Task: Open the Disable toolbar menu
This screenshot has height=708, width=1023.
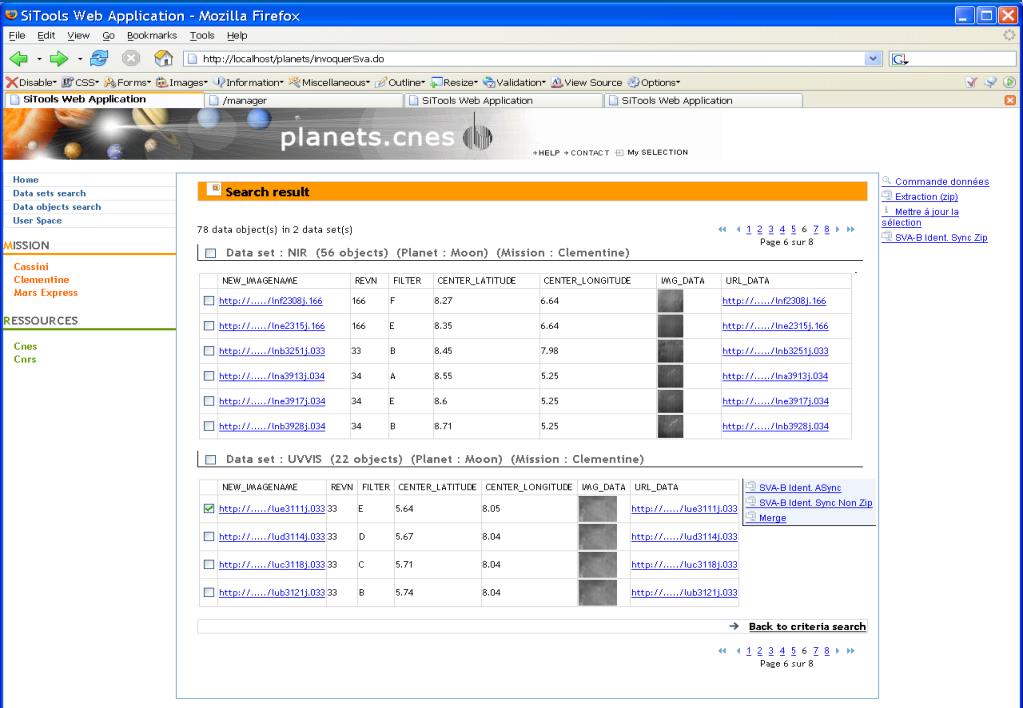Action: click(31, 82)
